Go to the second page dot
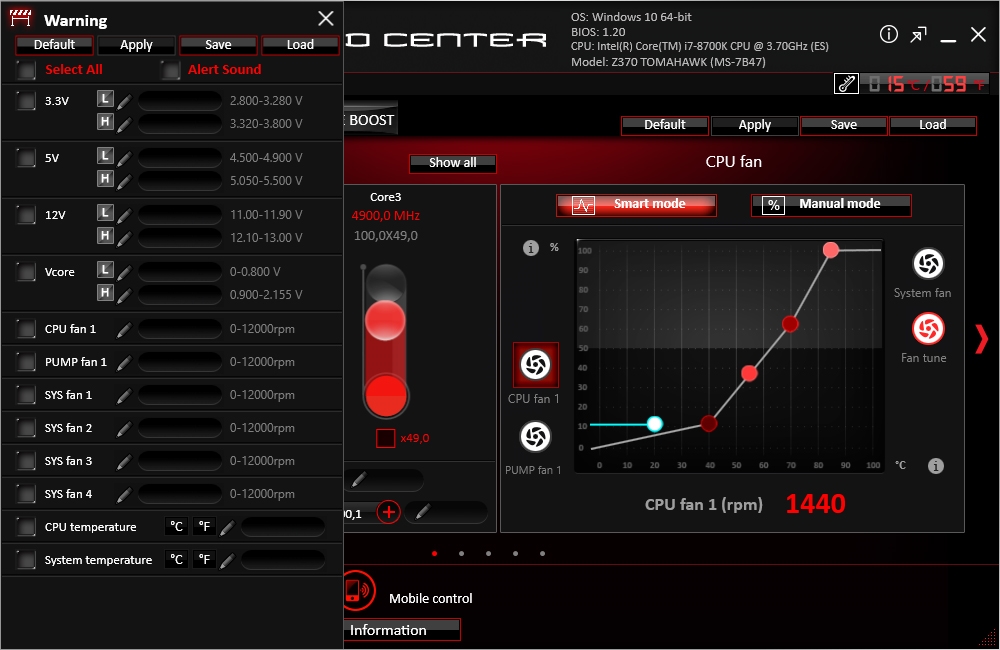The image size is (1000, 650). coord(461,554)
